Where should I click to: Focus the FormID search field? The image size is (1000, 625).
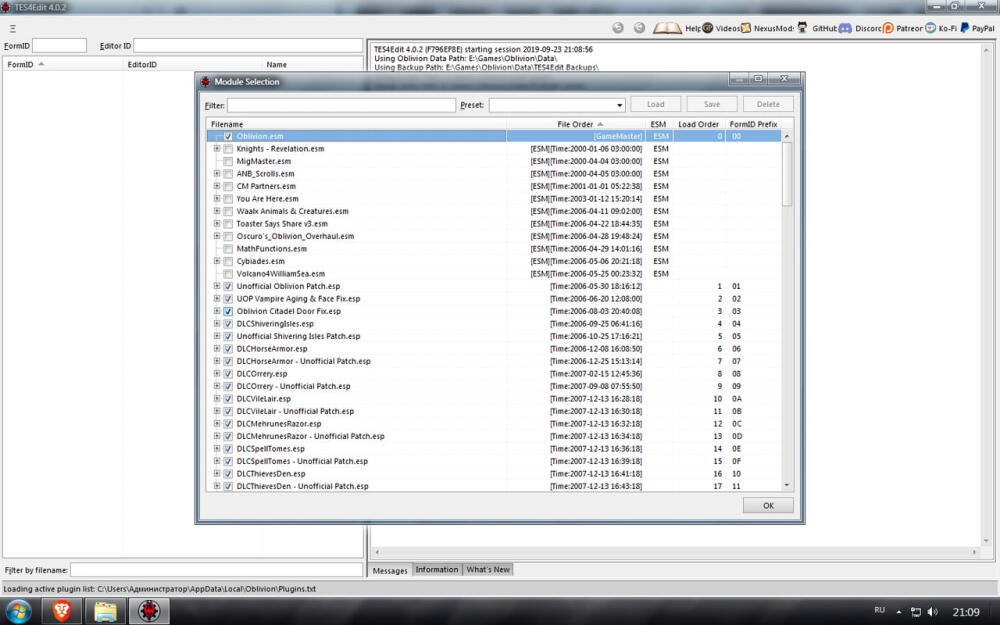[x=59, y=45]
